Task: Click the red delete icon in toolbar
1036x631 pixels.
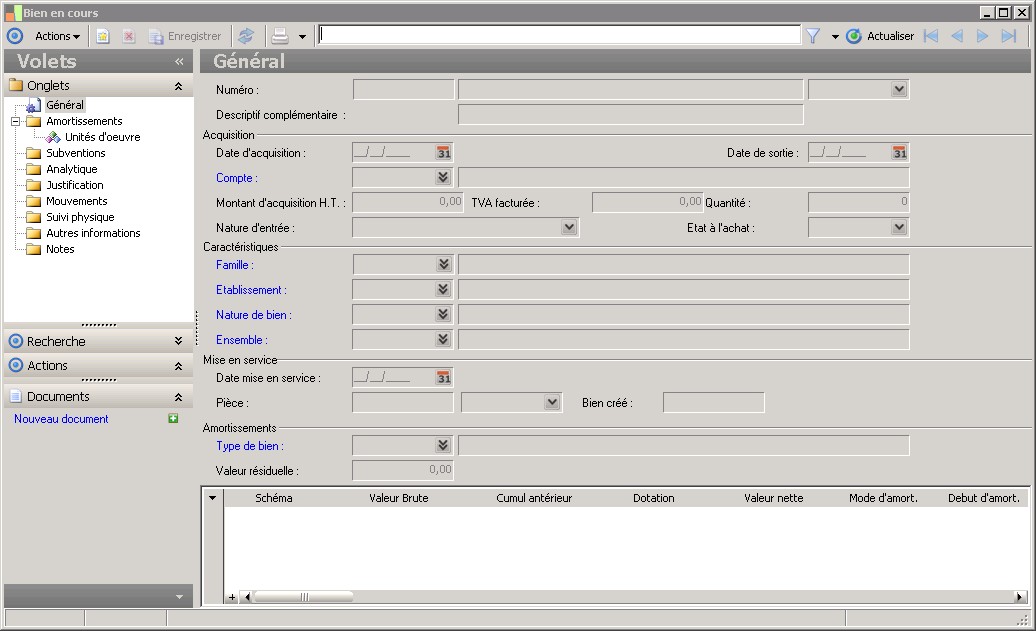Action: tap(129, 36)
